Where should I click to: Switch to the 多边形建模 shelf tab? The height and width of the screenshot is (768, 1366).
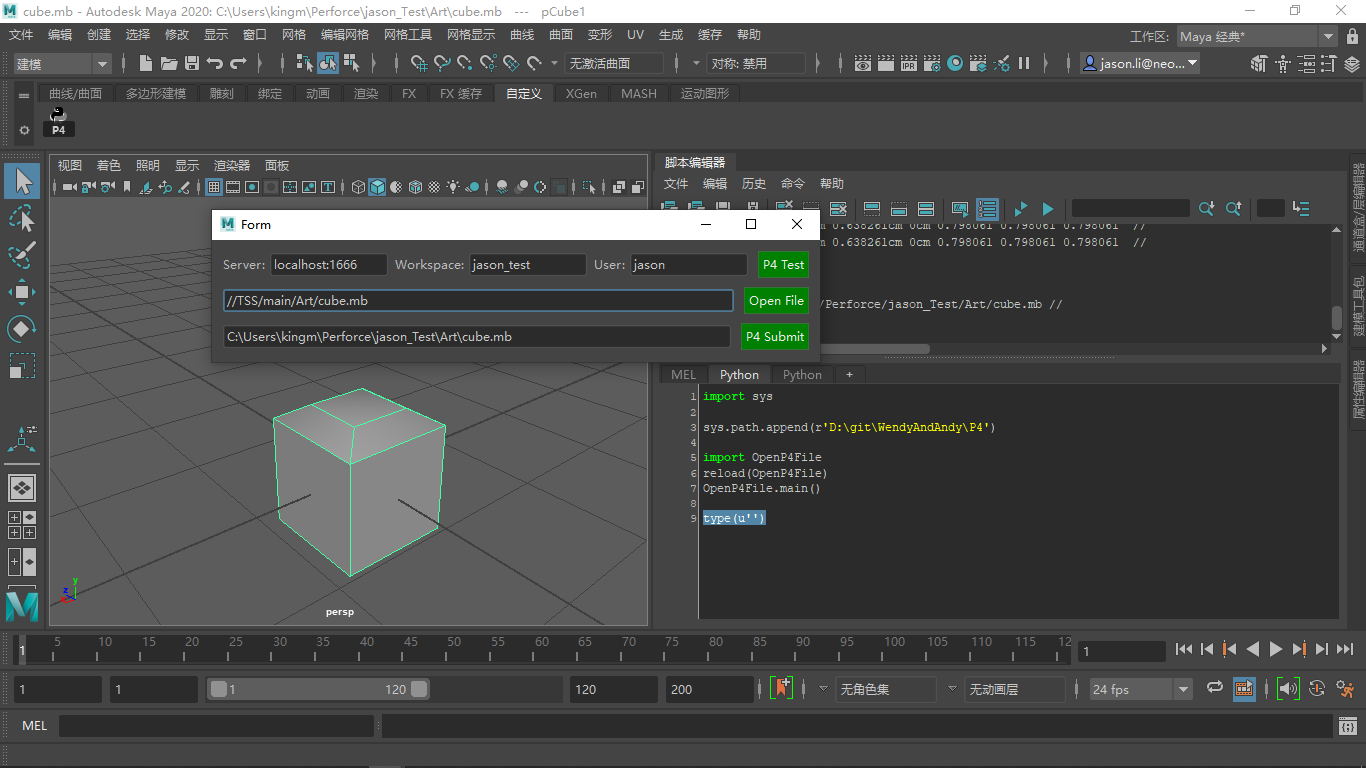pos(156,93)
